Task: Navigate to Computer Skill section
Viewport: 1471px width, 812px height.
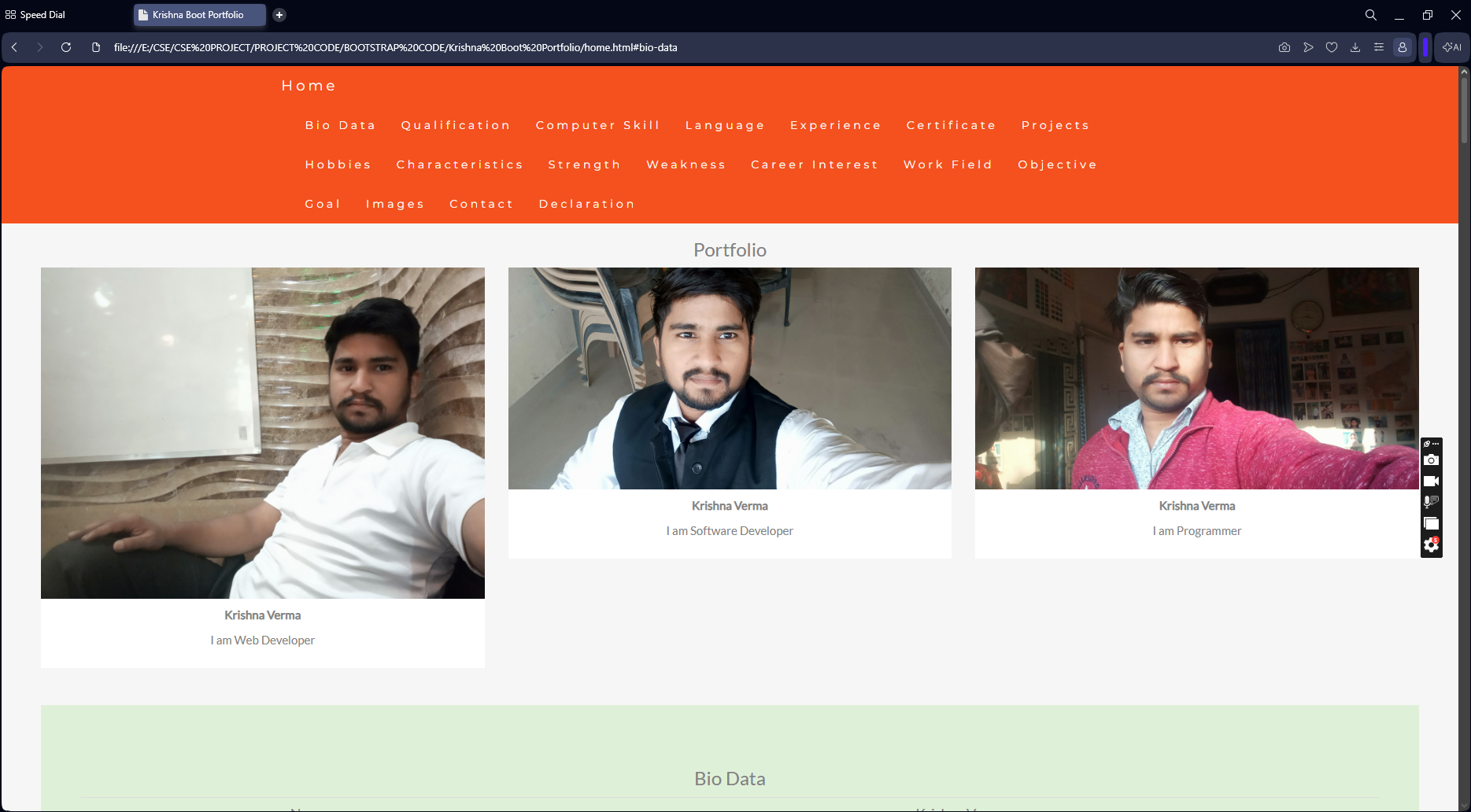Action: coord(598,125)
